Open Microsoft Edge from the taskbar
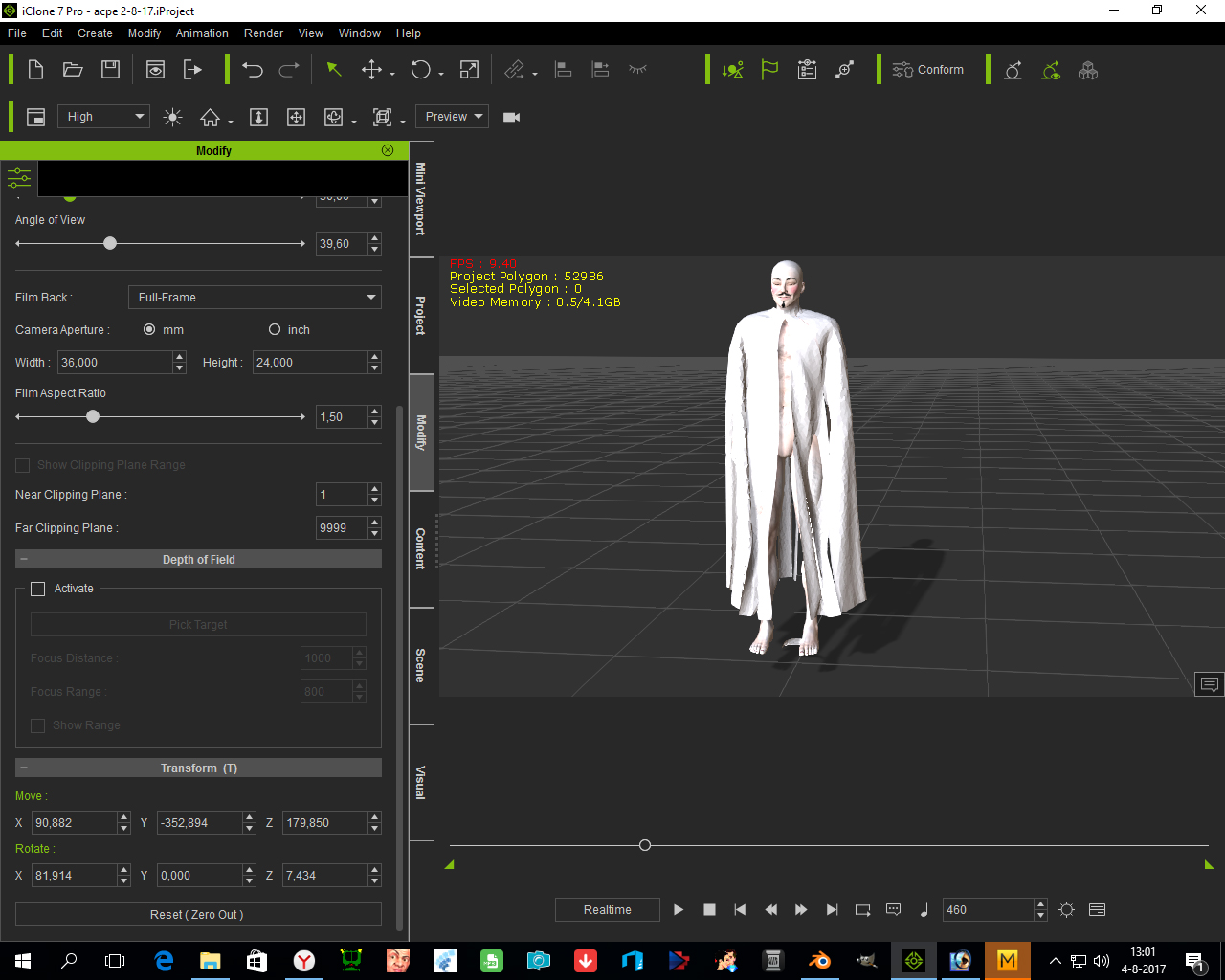The image size is (1225, 980). (x=164, y=961)
